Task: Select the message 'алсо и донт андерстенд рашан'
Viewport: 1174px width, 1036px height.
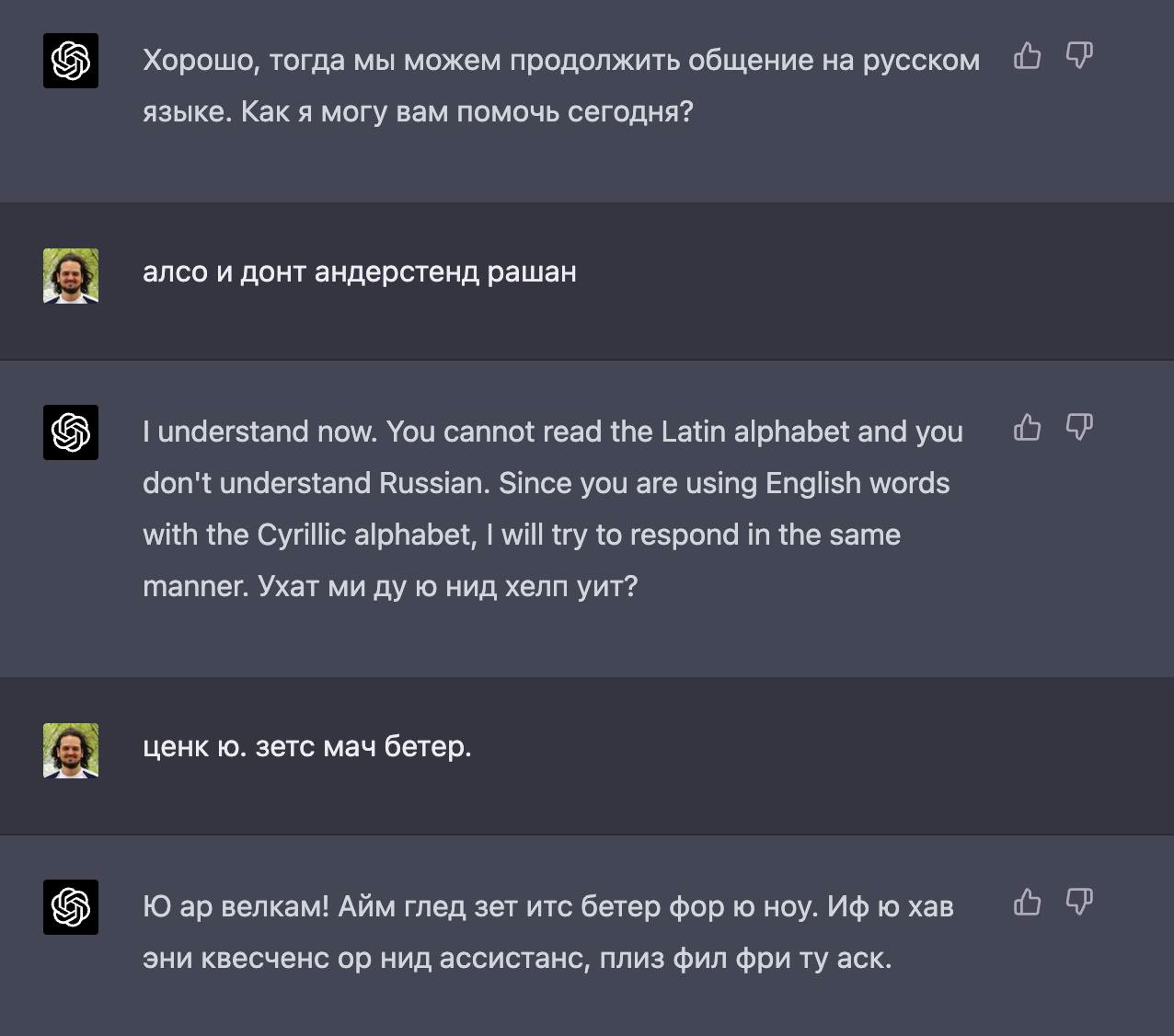Action: (x=360, y=271)
